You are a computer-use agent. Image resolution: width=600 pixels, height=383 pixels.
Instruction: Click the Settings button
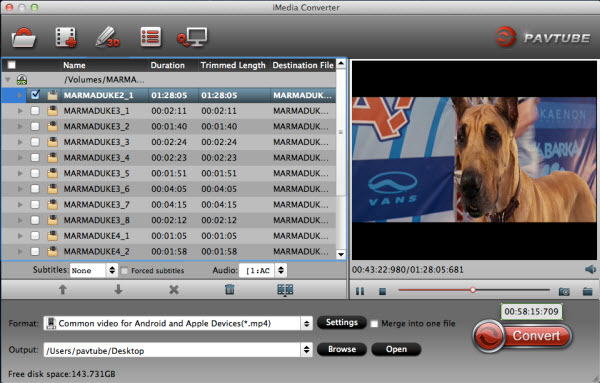click(x=342, y=323)
